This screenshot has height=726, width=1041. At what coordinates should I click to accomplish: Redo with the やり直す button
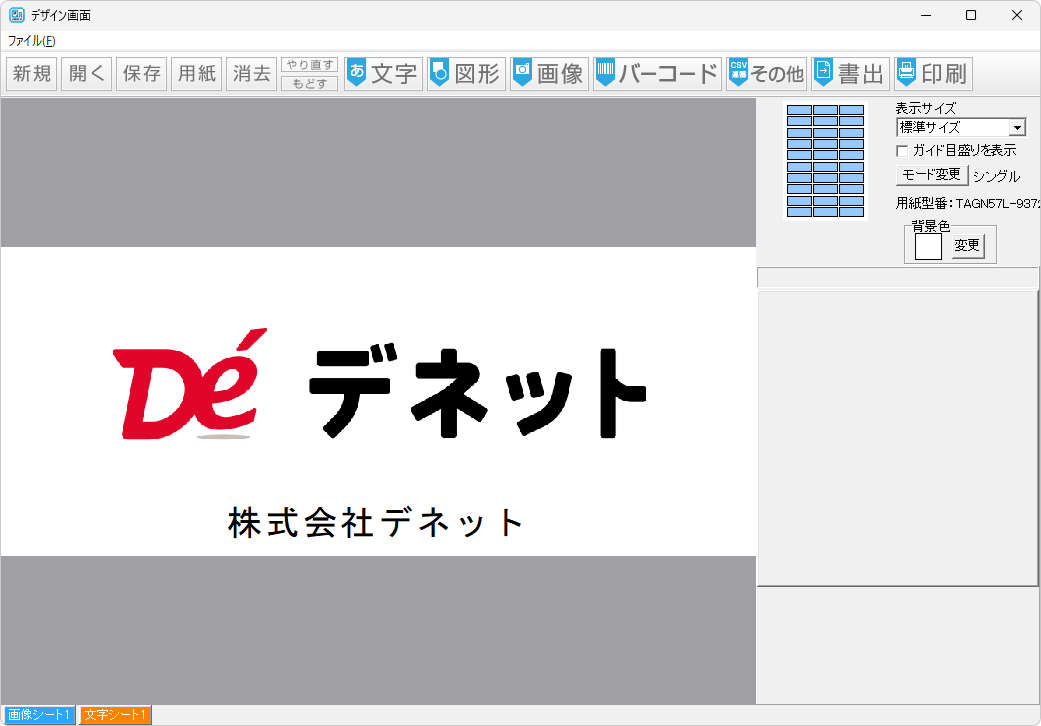309,64
